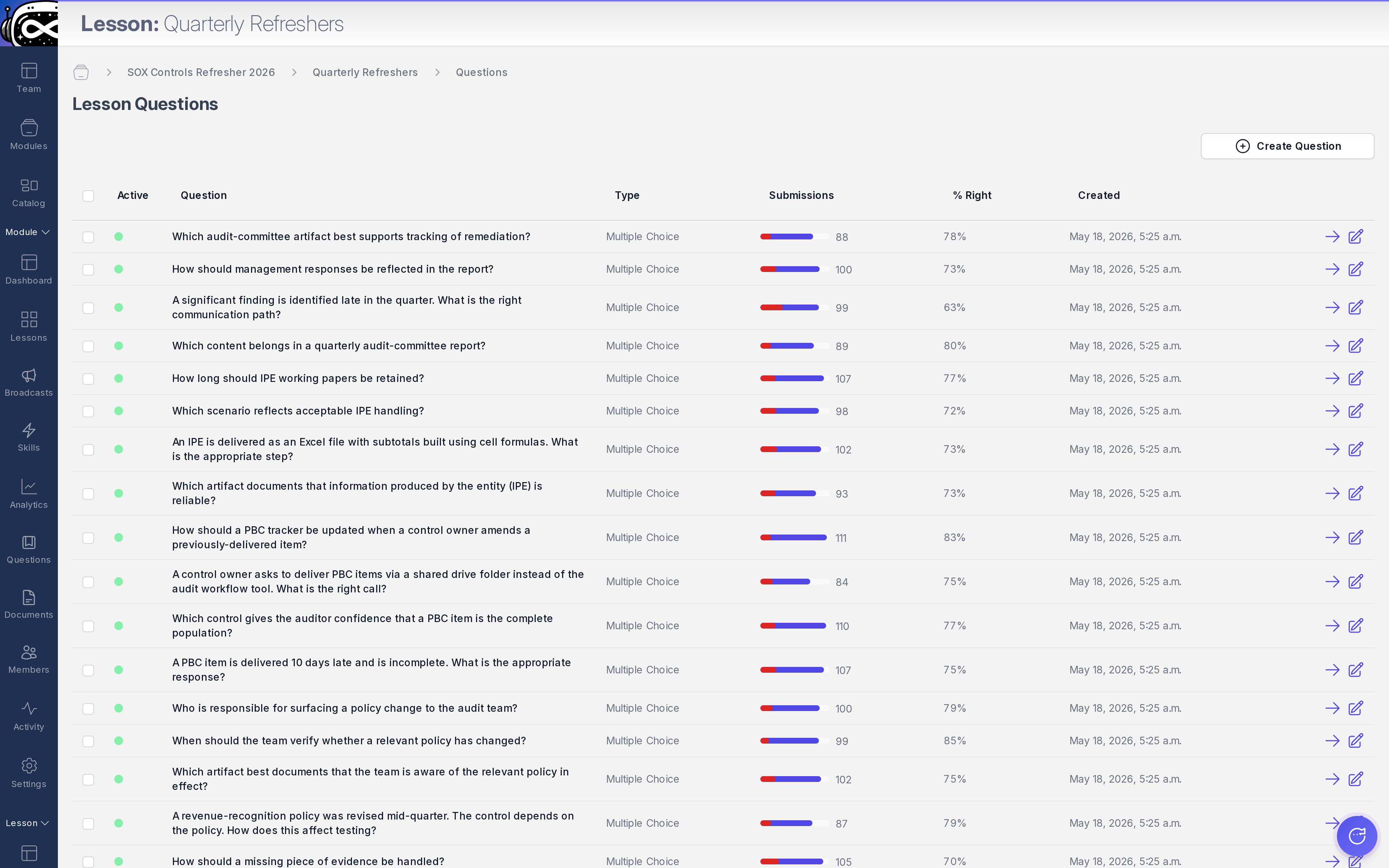Open Modules in the sidebar
The width and height of the screenshot is (1389, 868).
(29, 134)
